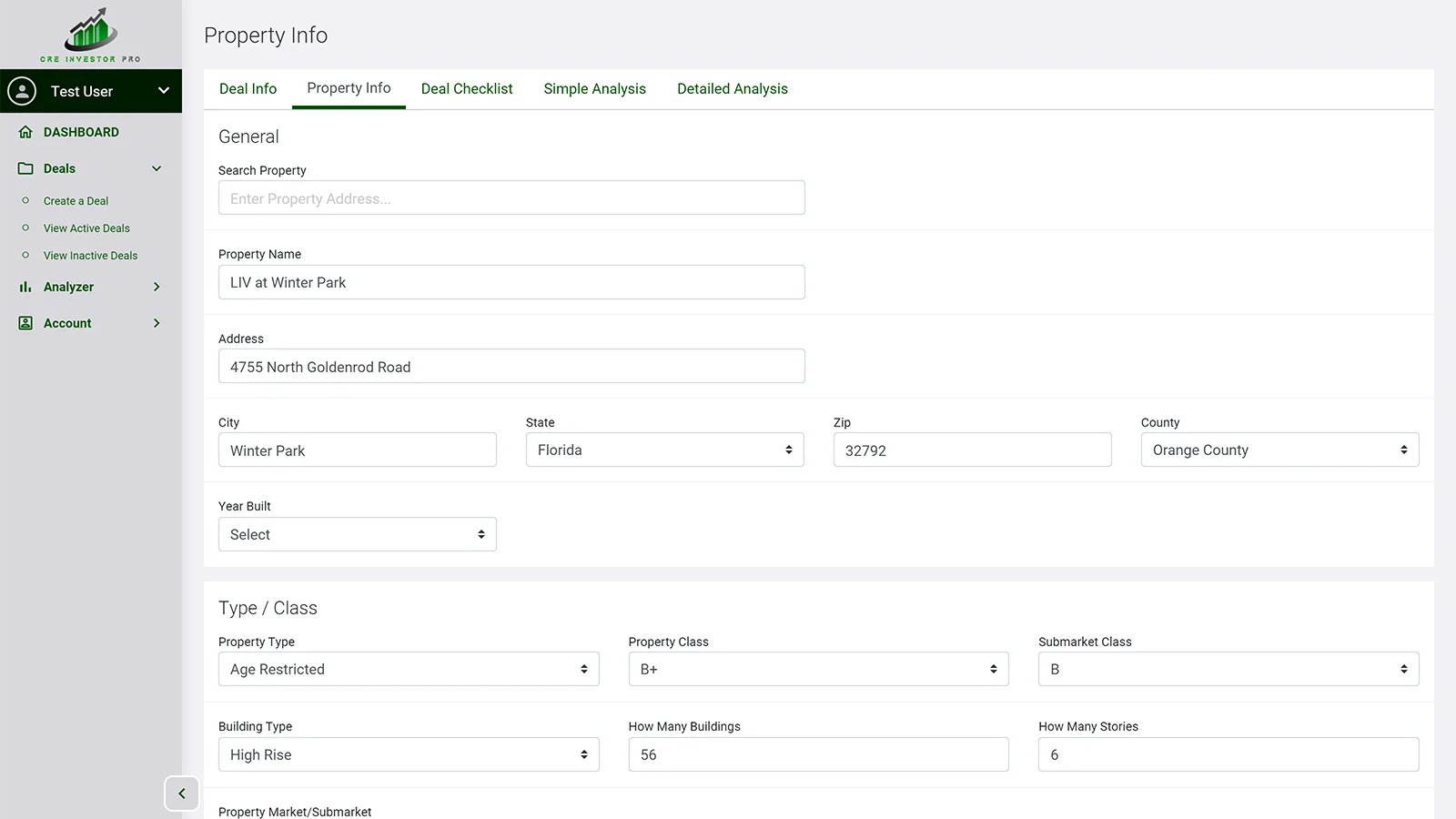Click the How Many Buildings field
1456x819 pixels.
(819, 754)
